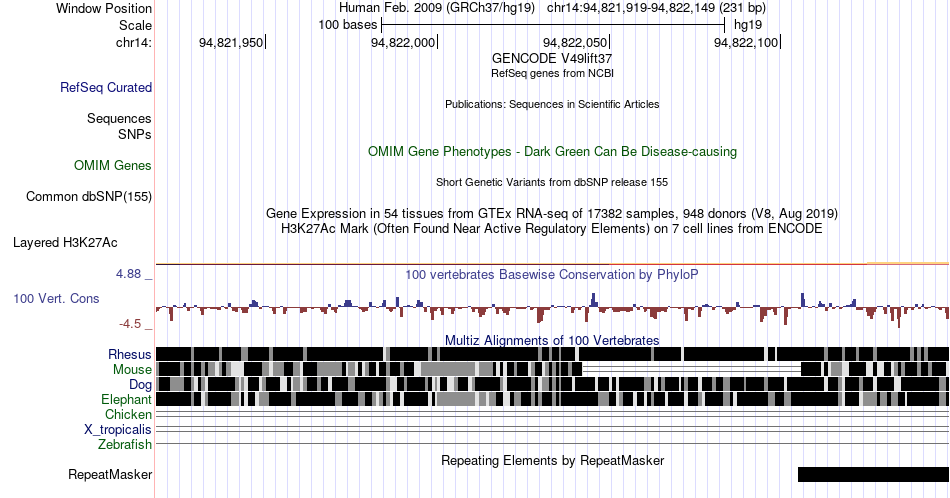
Task: Click the RefSeq genes from NCBI title
Action: coord(552,73)
